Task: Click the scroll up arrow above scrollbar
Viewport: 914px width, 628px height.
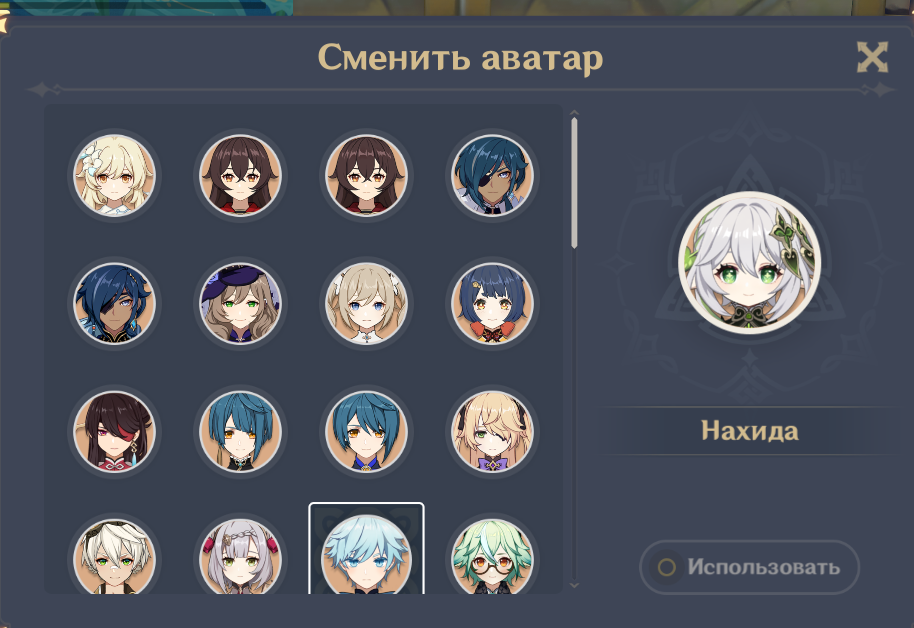Action: (574, 113)
